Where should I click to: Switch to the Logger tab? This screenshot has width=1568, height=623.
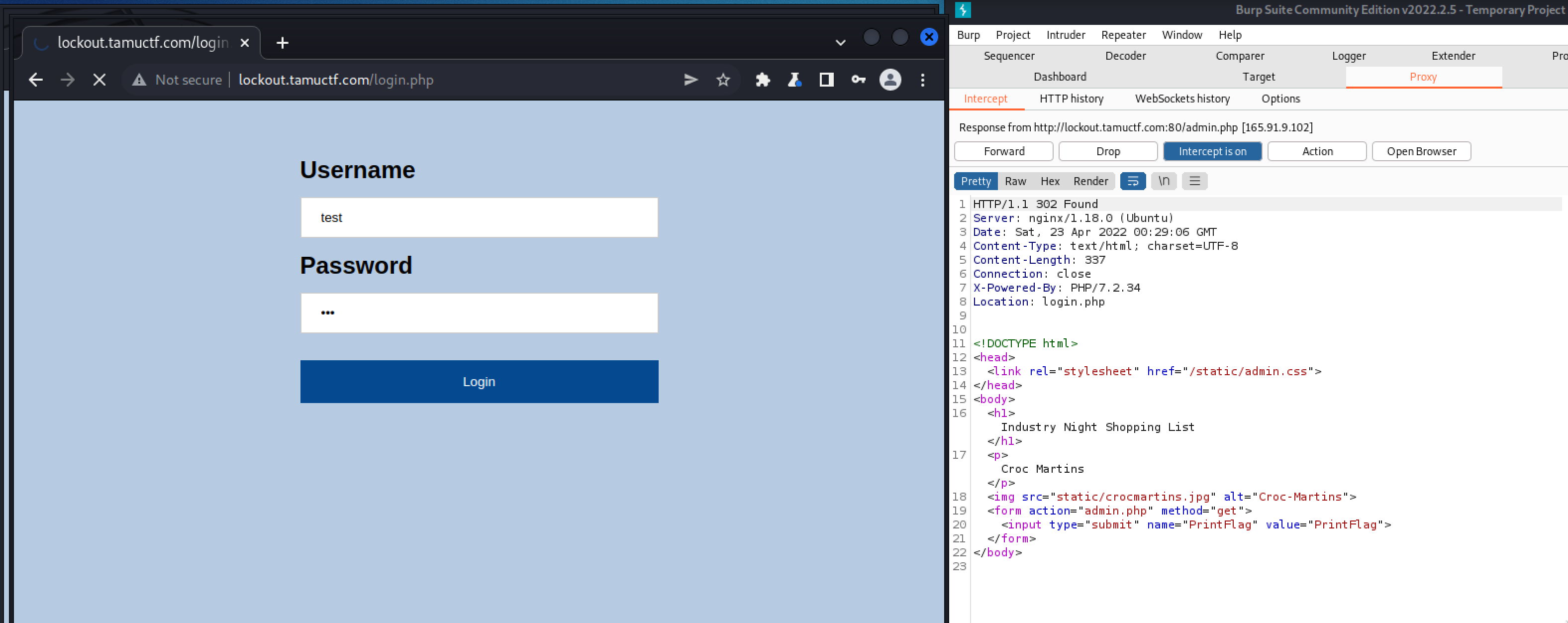(1349, 56)
